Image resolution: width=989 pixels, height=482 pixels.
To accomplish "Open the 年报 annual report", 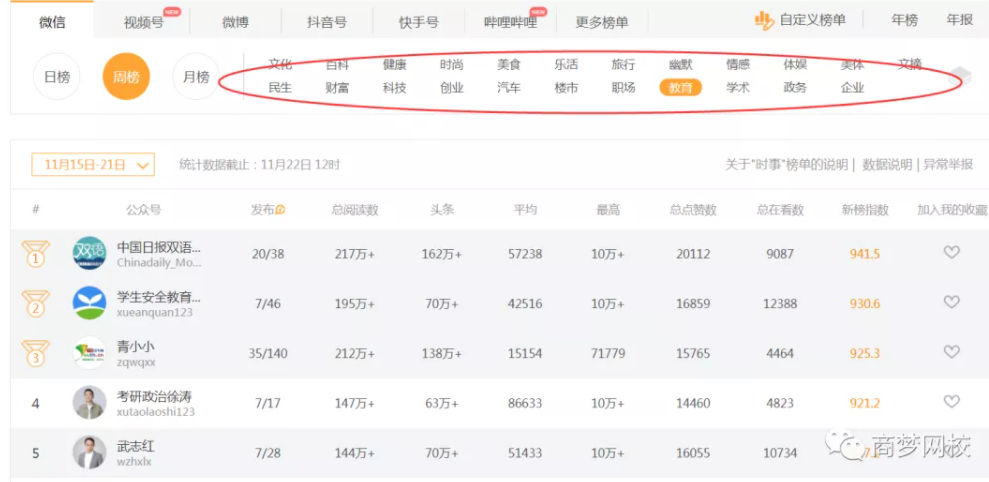I will click(x=959, y=20).
